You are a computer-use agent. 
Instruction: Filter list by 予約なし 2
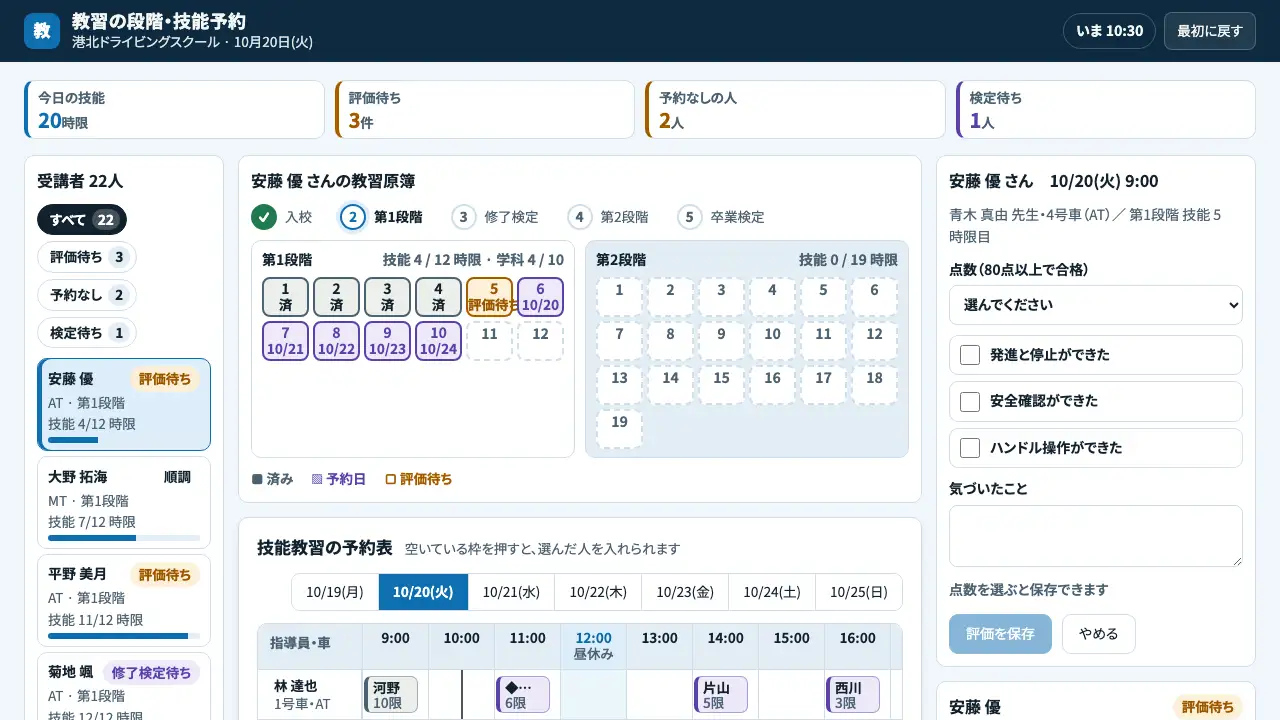click(x=87, y=295)
